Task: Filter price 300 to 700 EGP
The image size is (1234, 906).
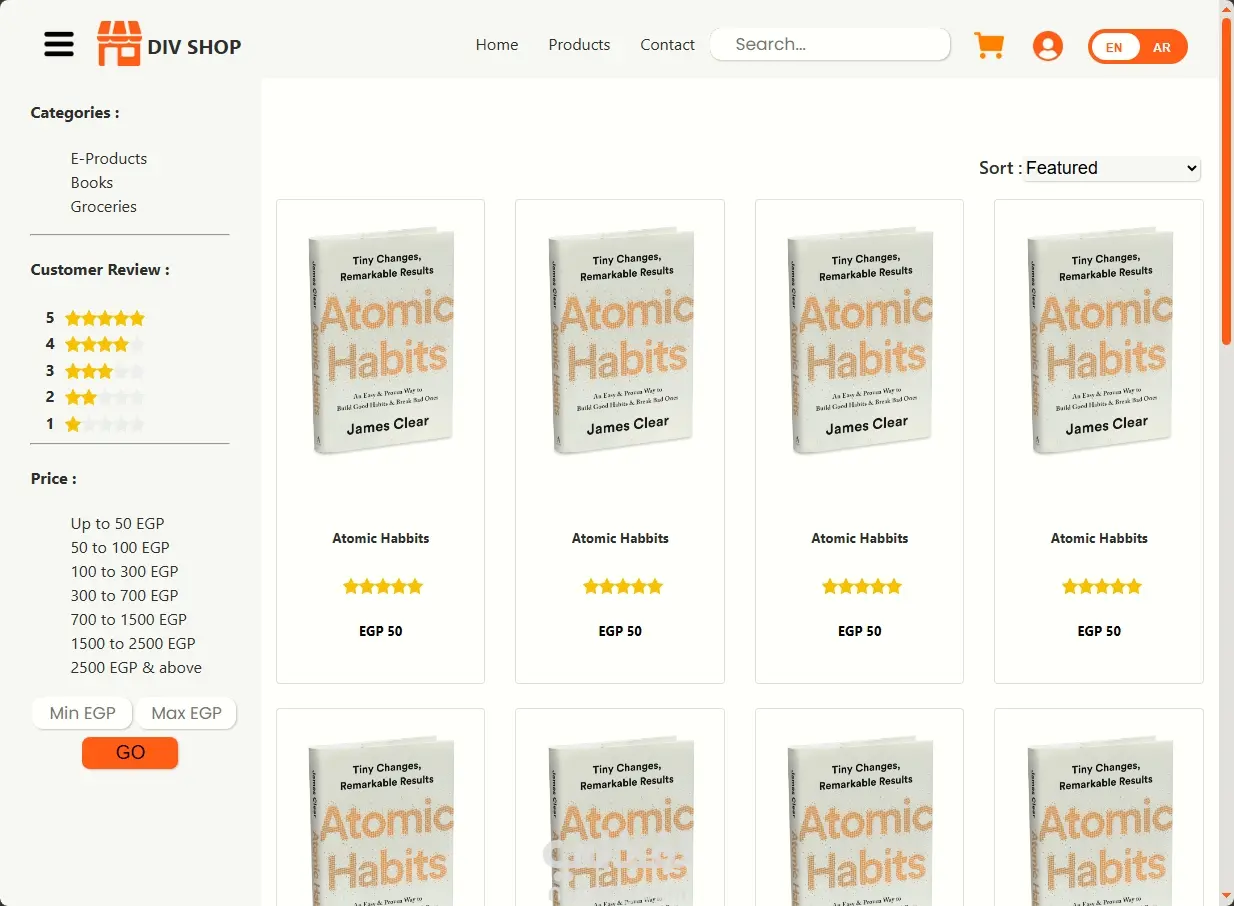Action: [124, 595]
